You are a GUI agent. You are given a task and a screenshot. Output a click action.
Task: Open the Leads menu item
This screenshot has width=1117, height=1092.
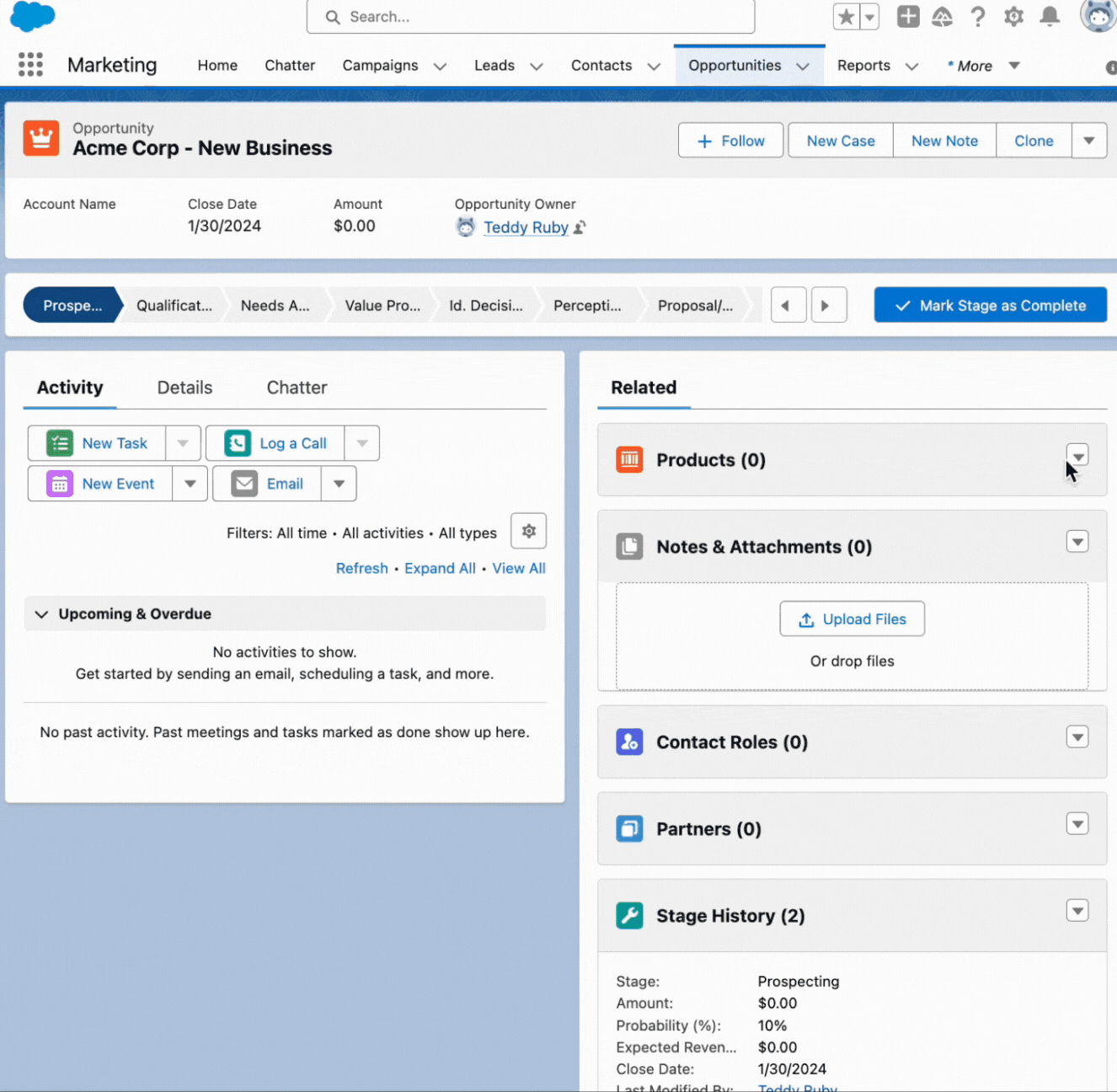pos(494,65)
